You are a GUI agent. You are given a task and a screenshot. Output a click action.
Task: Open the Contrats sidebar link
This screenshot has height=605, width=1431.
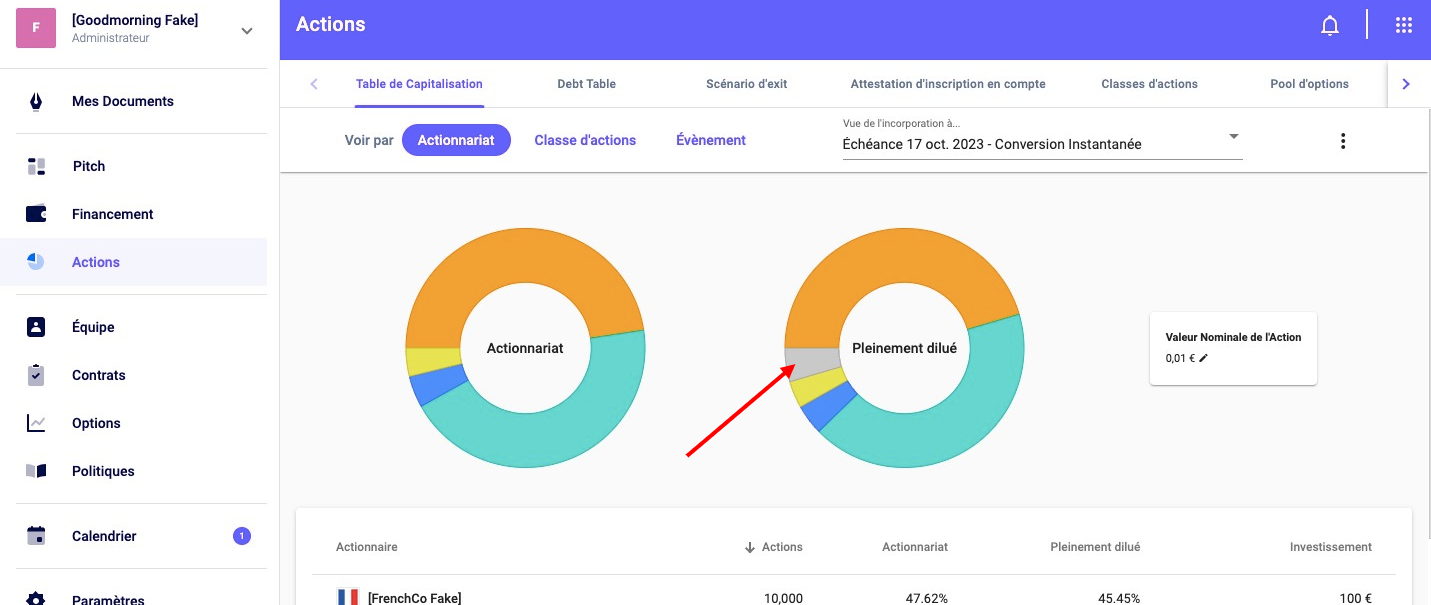point(98,375)
